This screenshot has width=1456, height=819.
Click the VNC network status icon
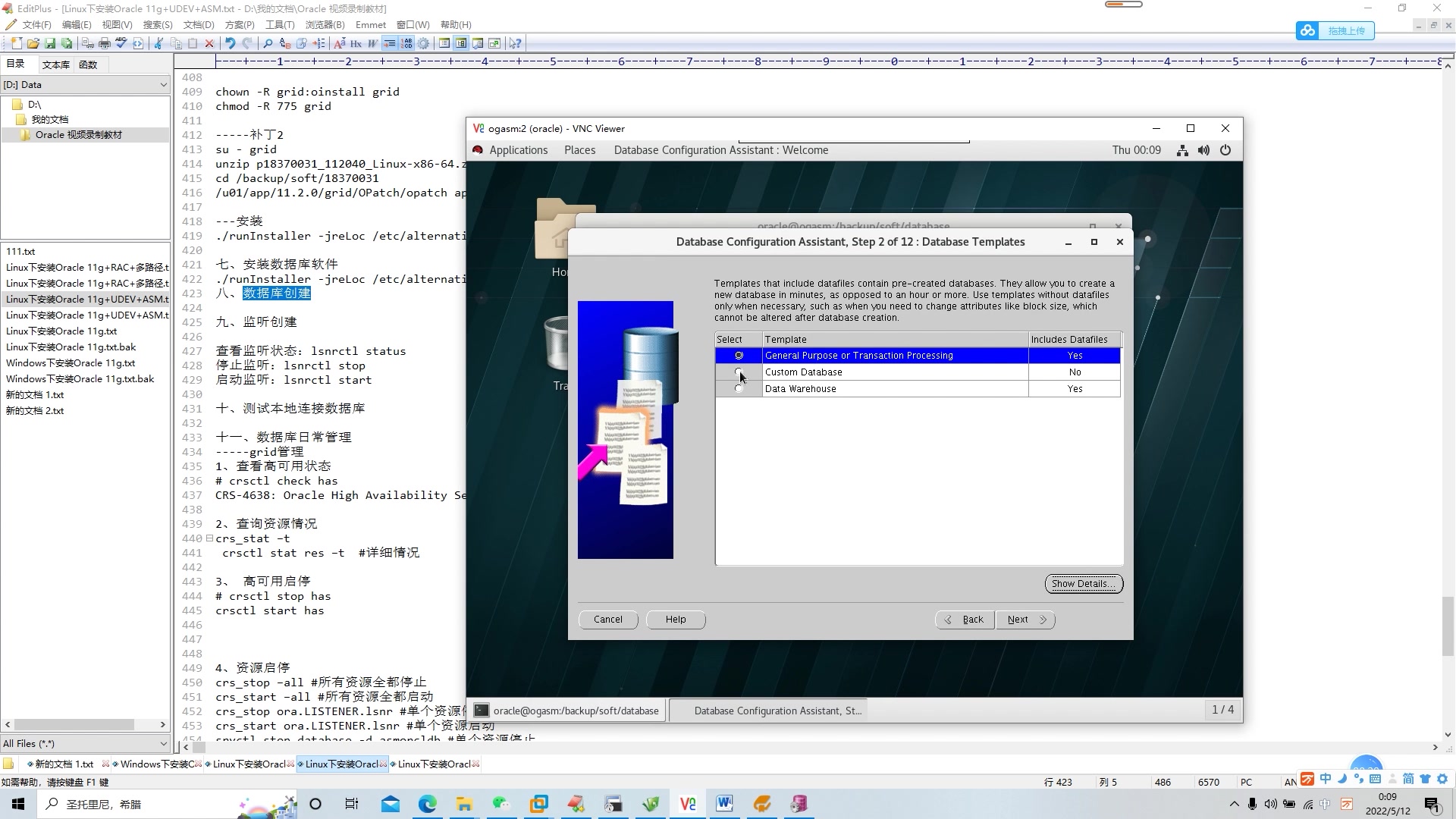click(1182, 150)
